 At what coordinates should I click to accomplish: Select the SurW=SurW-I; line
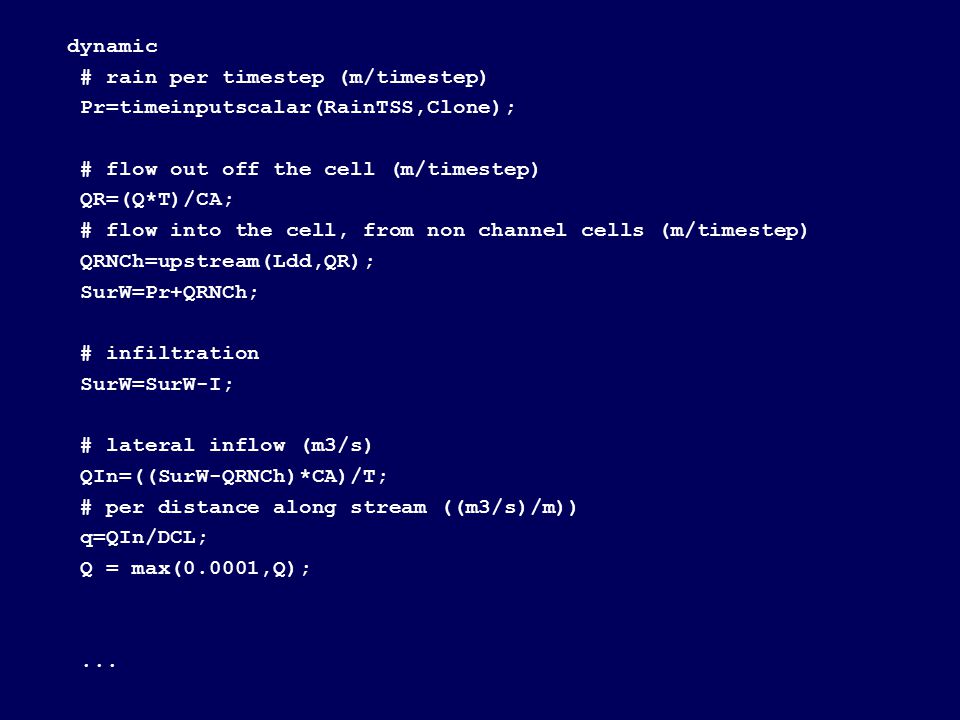tap(157, 384)
